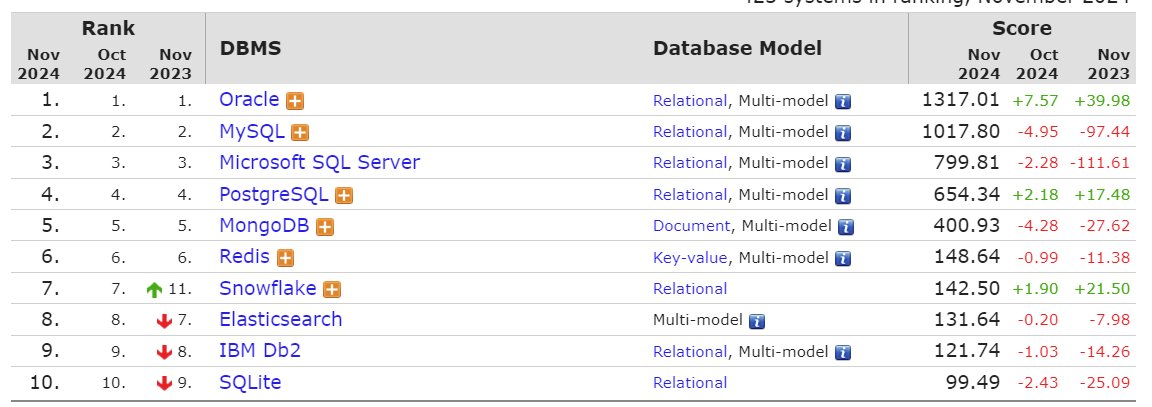Click the -25.09 yearly change for SQLite
1152x407 pixels.
1105,383
